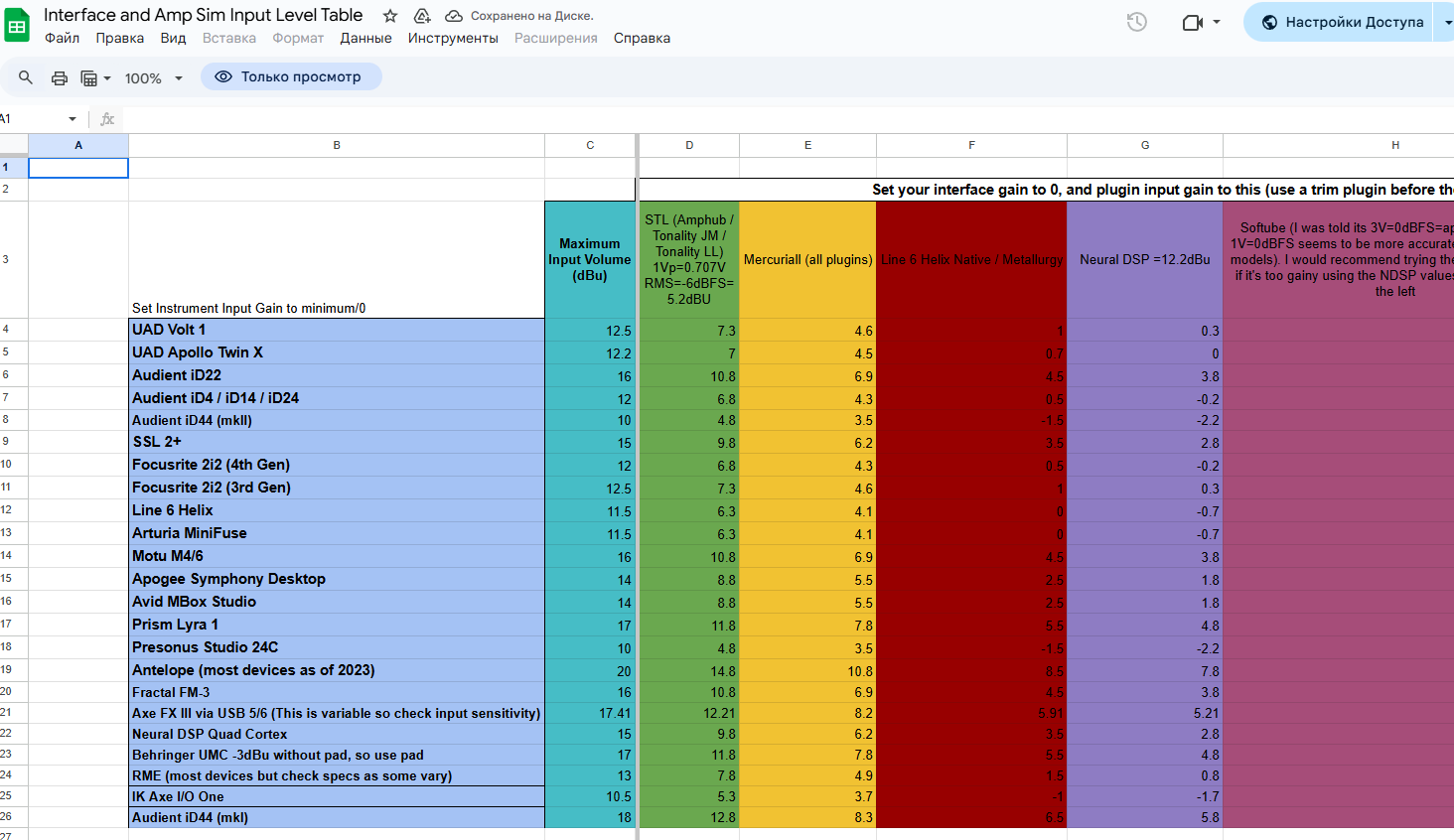
Task: Open the Вид menu
Action: click(x=174, y=38)
